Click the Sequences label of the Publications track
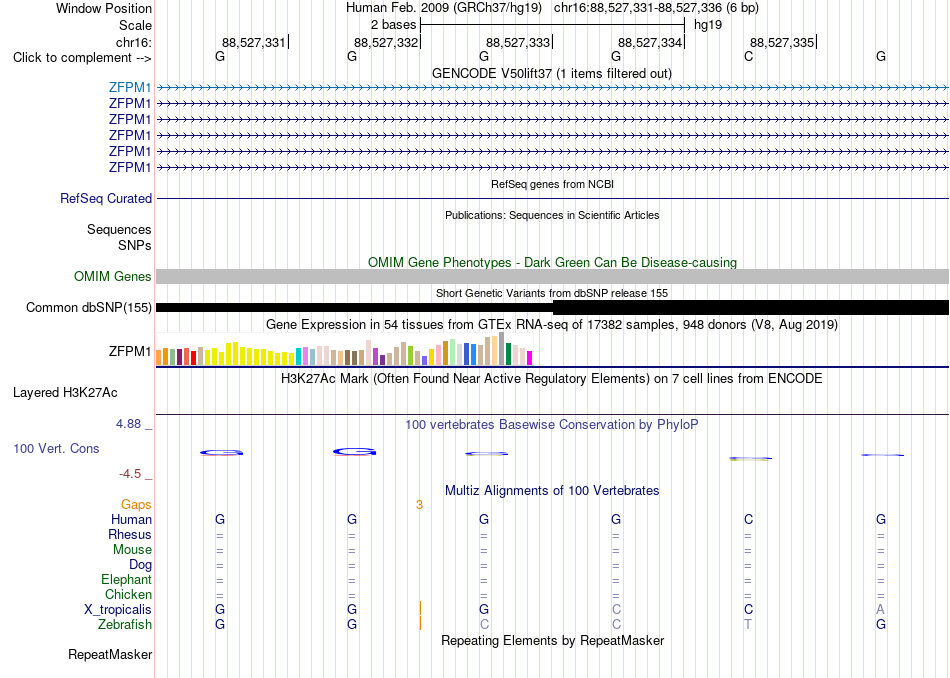The height and width of the screenshot is (678, 950). point(119,230)
